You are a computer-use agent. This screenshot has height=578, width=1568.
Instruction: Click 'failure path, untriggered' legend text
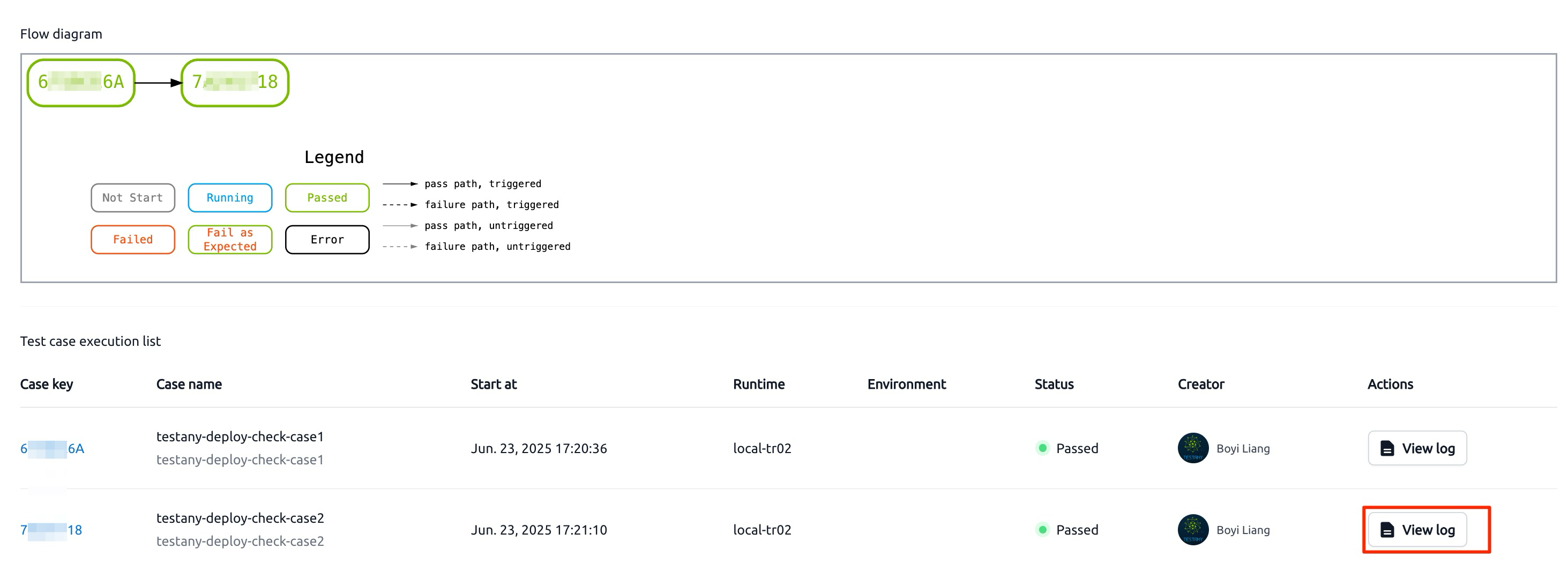click(x=497, y=247)
